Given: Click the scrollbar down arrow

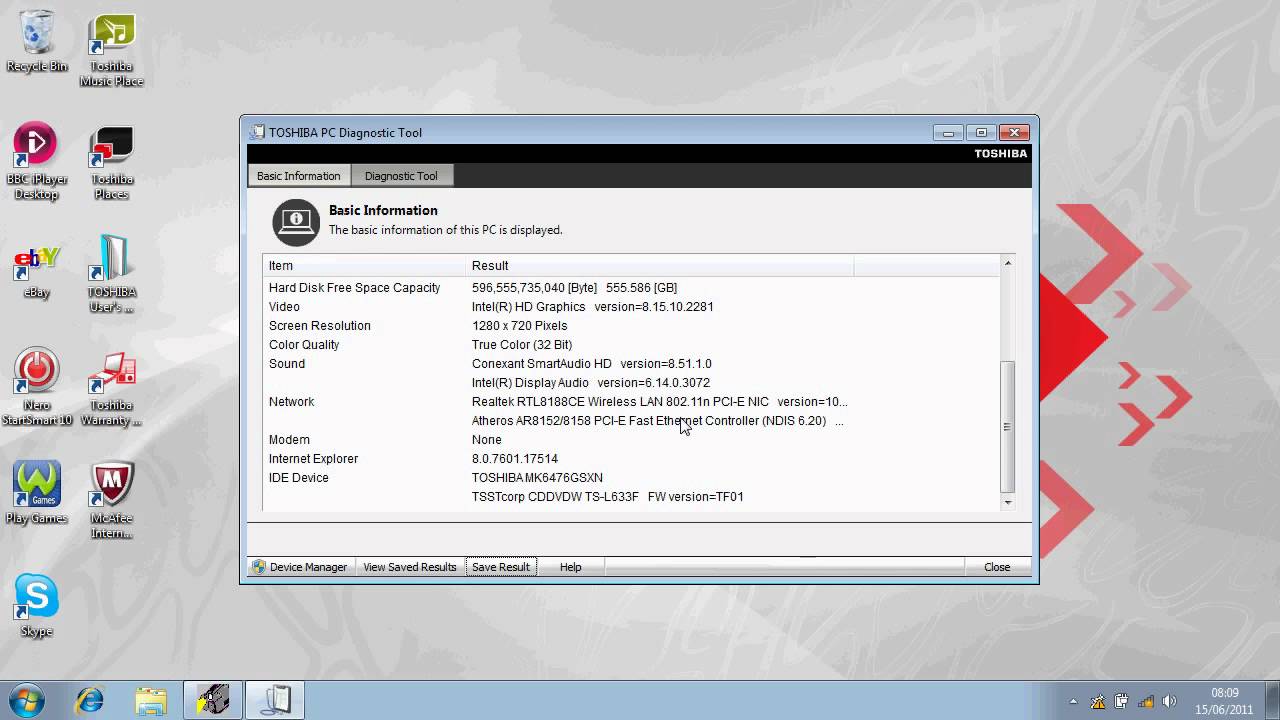Looking at the screenshot, I should click(1008, 502).
